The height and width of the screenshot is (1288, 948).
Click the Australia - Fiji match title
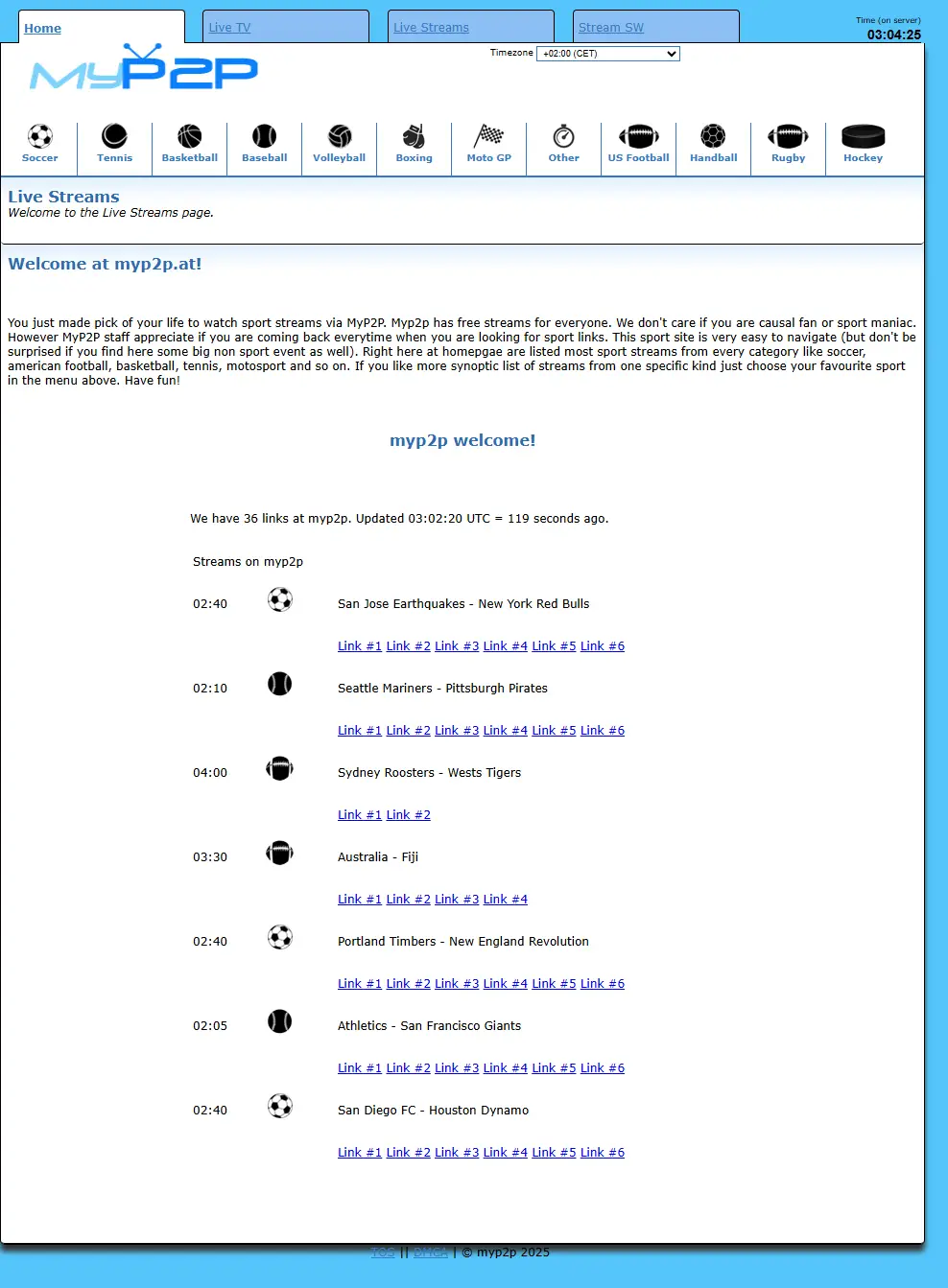[378, 857]
